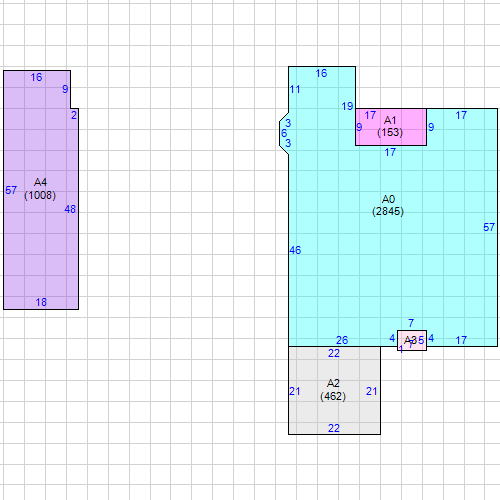500x500 pixels.
Task: Click dimension 16 atop cyan A0 area
Action: point(321,73)
